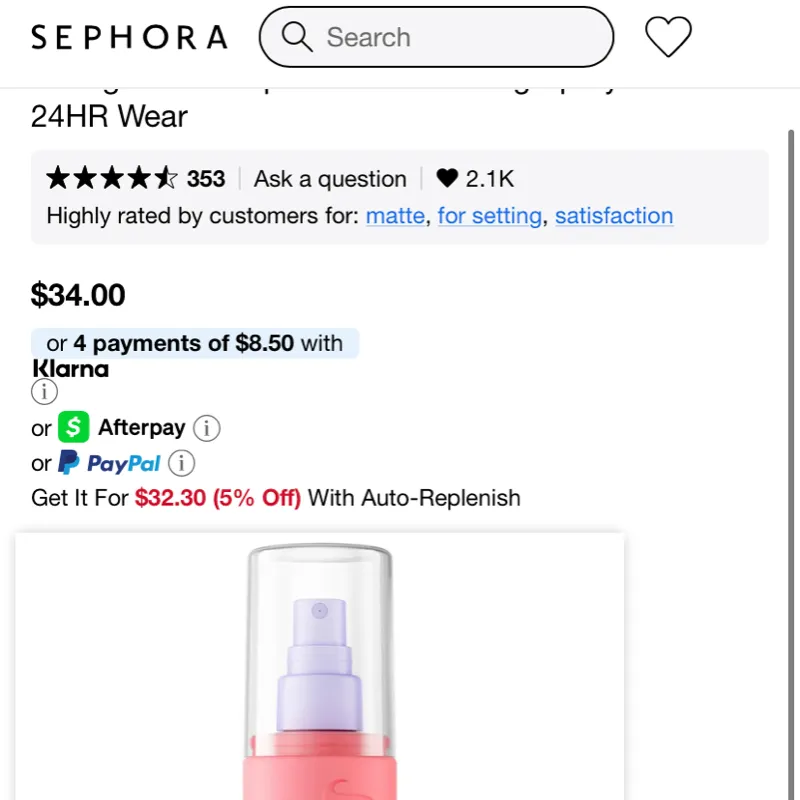Click the PayPal info icon
This screenshot has height=800, width=800.
click(181, 463)
